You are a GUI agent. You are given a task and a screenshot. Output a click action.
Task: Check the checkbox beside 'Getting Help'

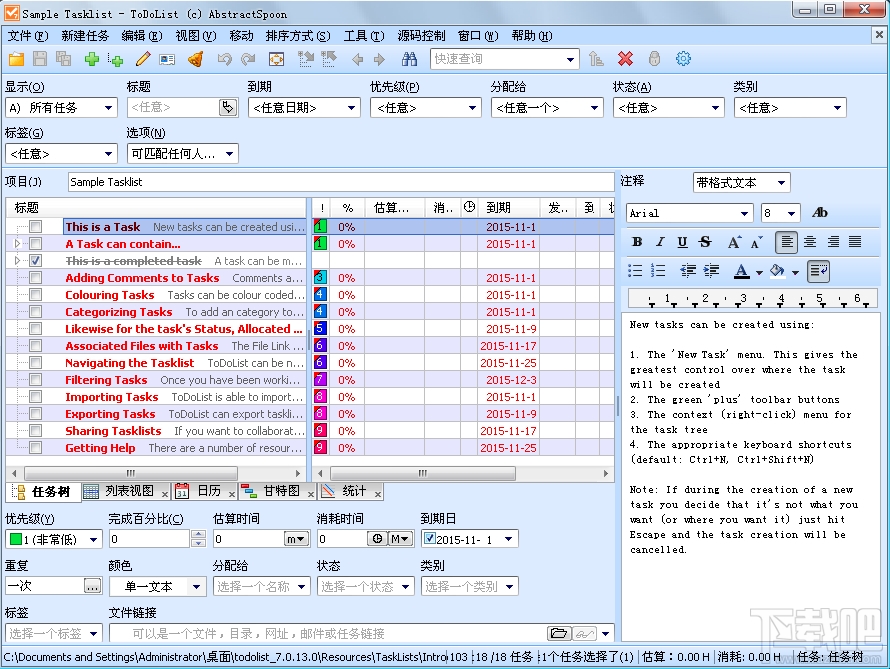(x=38, y=447)
